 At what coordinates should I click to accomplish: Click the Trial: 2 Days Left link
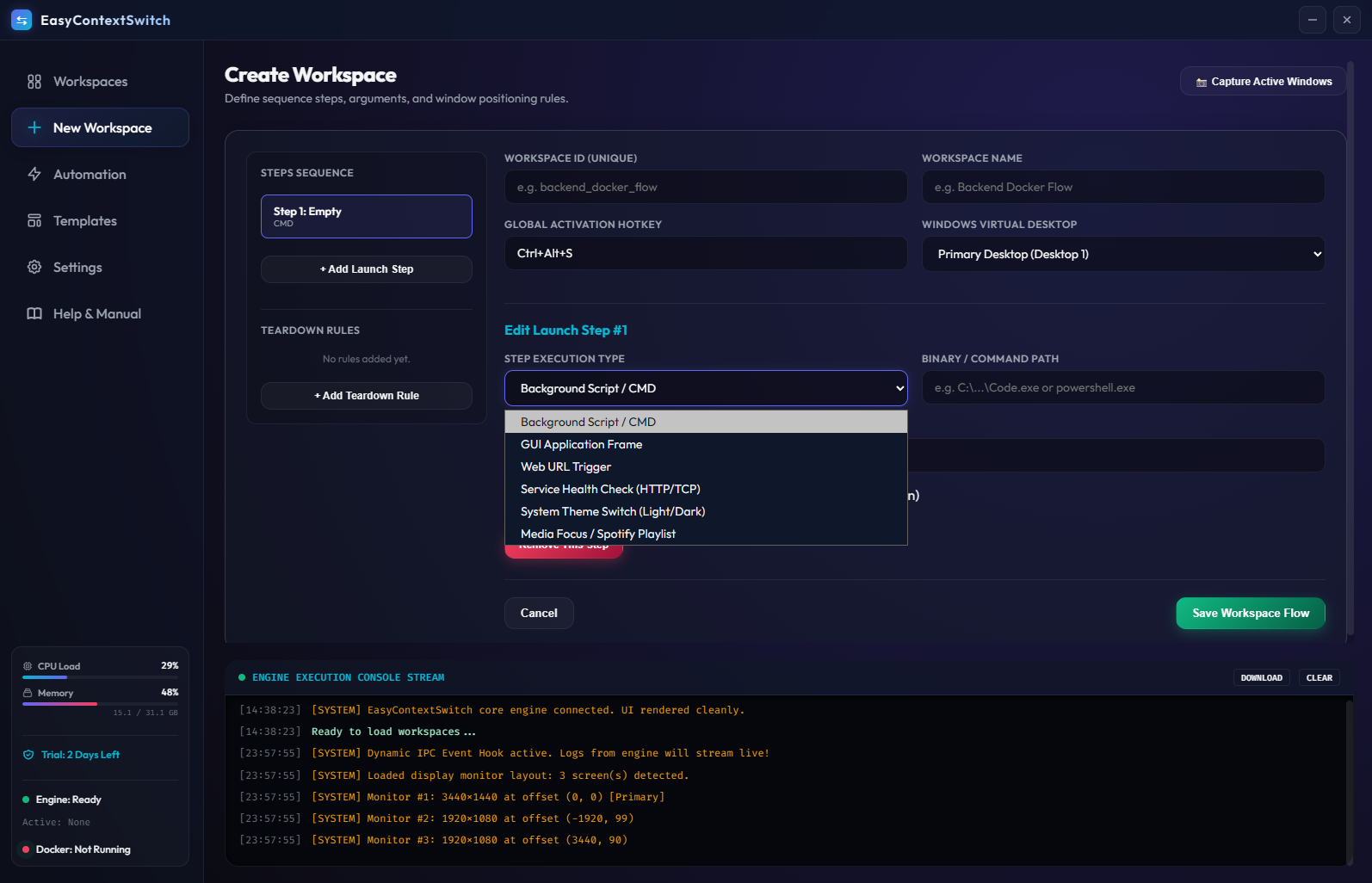tap(80, 755)
